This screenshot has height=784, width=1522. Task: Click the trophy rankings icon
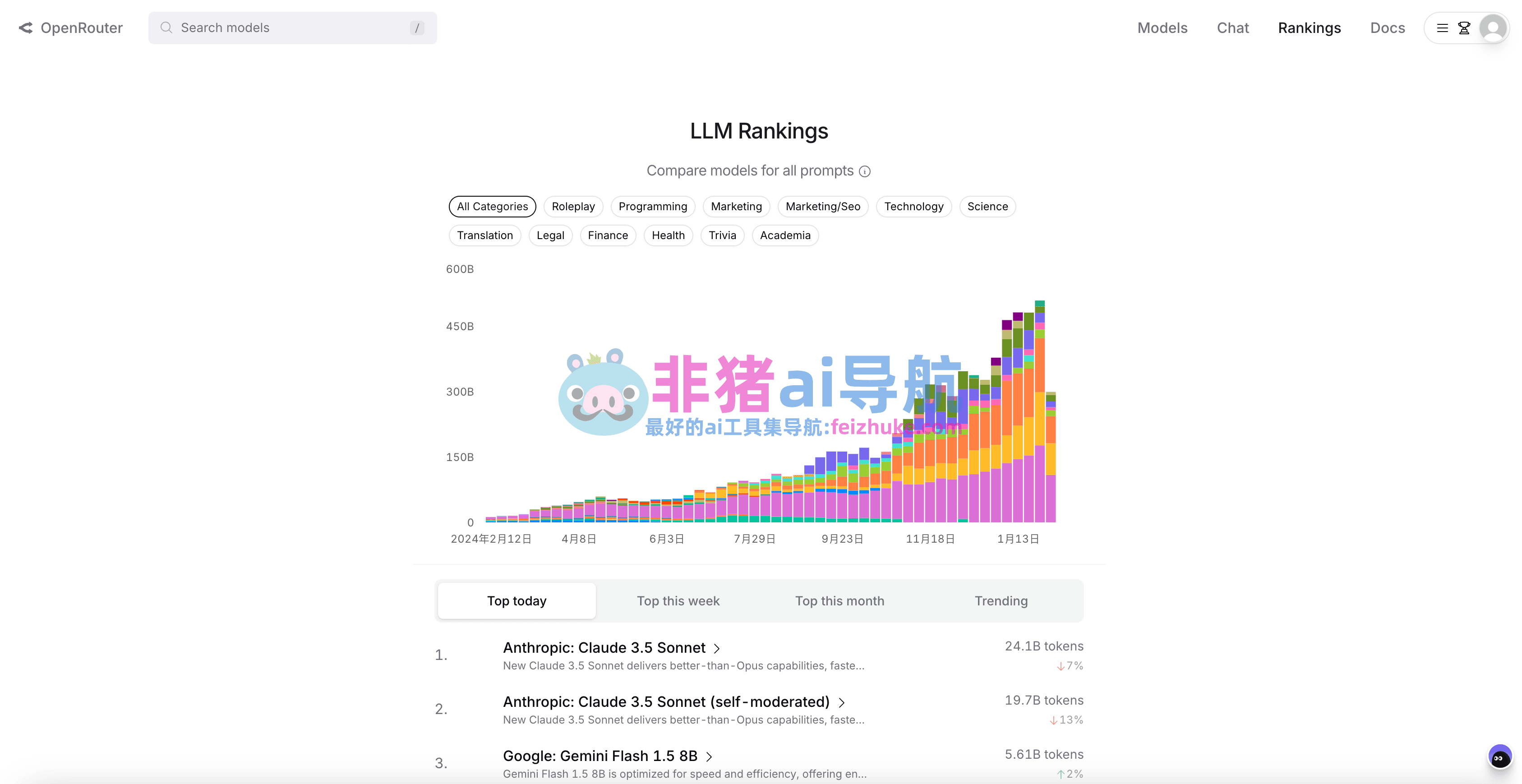pos(1464,28)
